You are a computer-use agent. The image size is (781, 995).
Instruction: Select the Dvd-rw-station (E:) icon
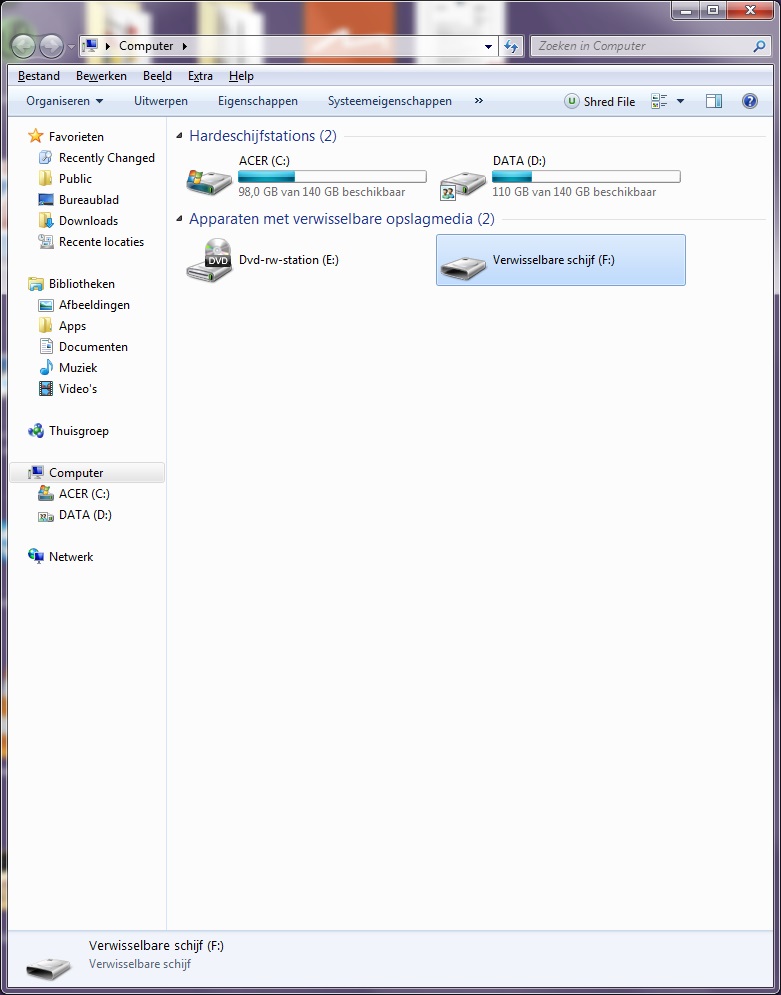(x=209, y=260)
